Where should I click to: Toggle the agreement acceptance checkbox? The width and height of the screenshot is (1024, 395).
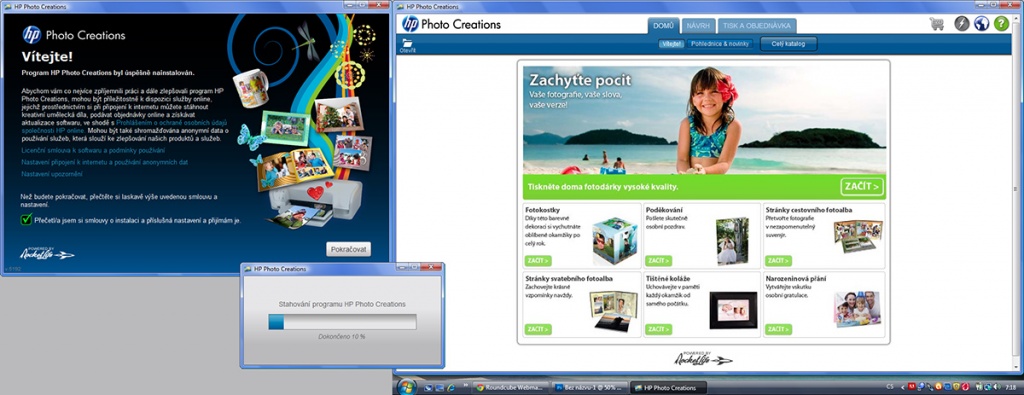[x=26, y=219]
